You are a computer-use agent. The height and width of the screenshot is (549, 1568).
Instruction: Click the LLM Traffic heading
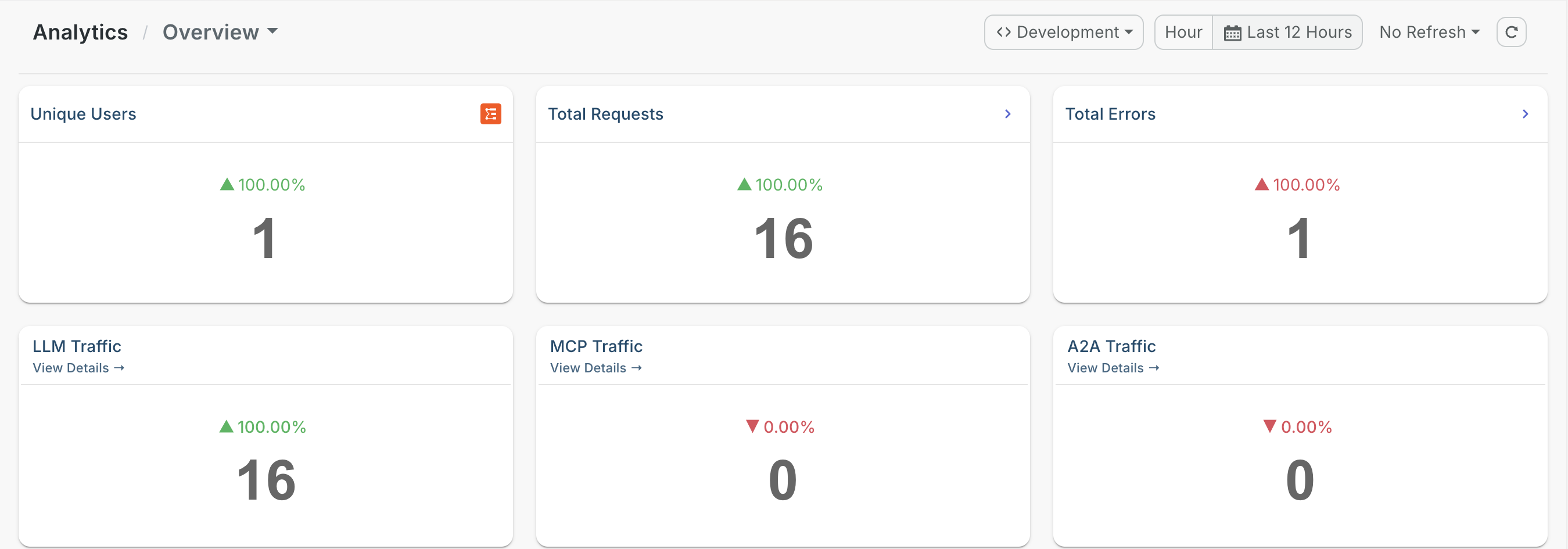[77, 346]
